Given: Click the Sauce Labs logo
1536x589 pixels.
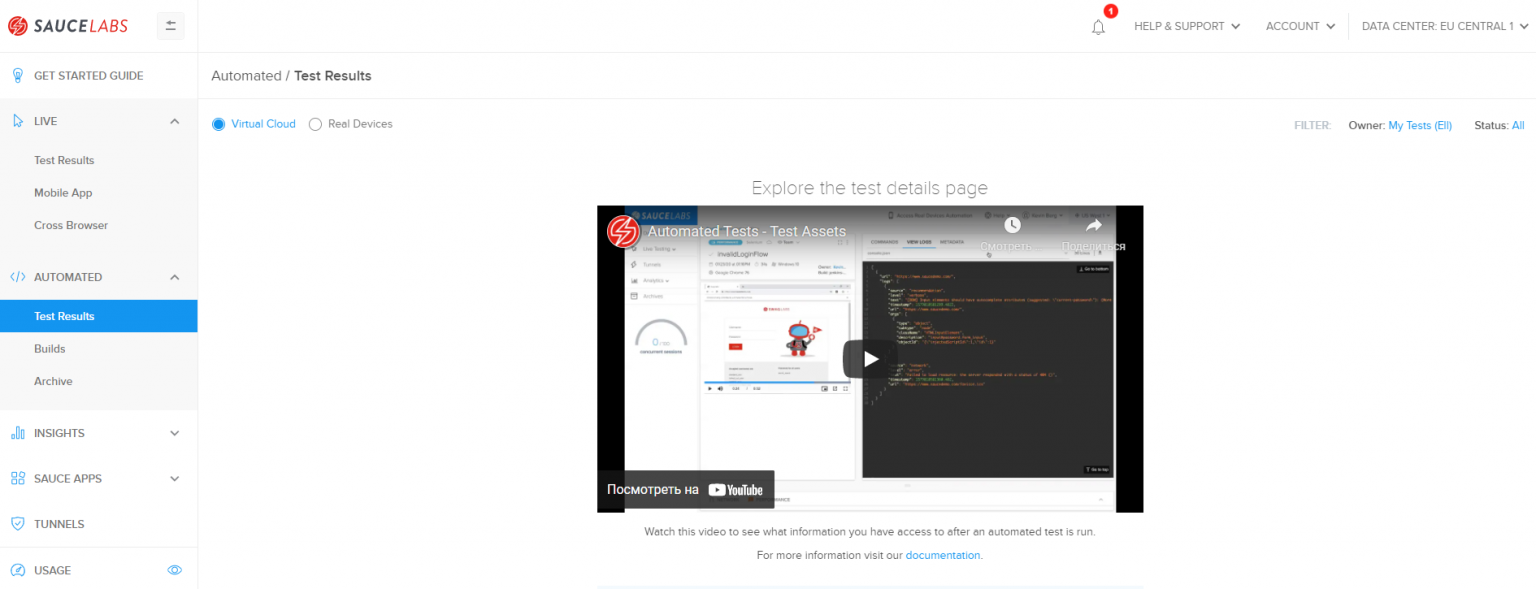Looking at the screenshot, I should point(68,25).
